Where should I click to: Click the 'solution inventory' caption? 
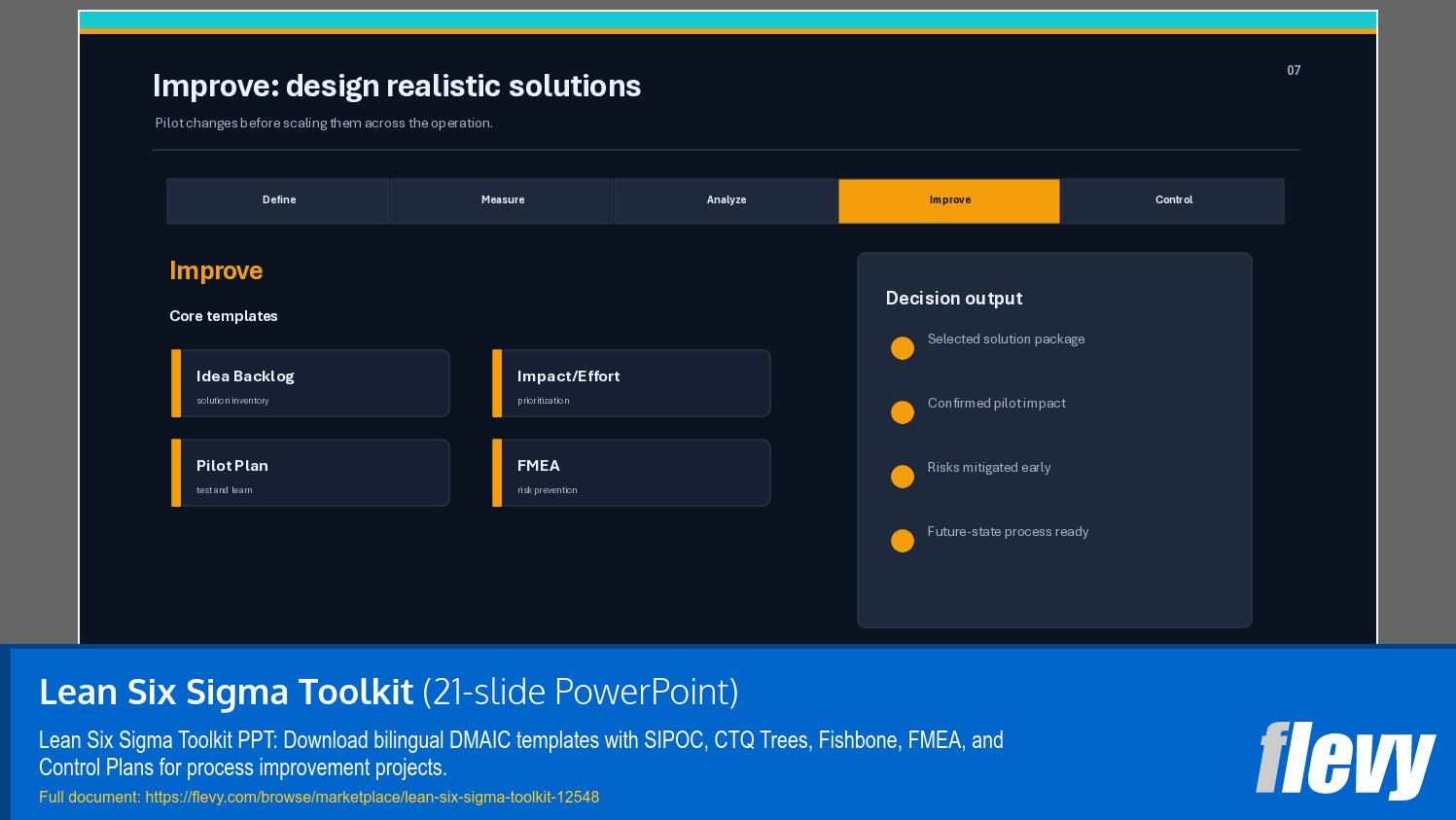point(232,401)
